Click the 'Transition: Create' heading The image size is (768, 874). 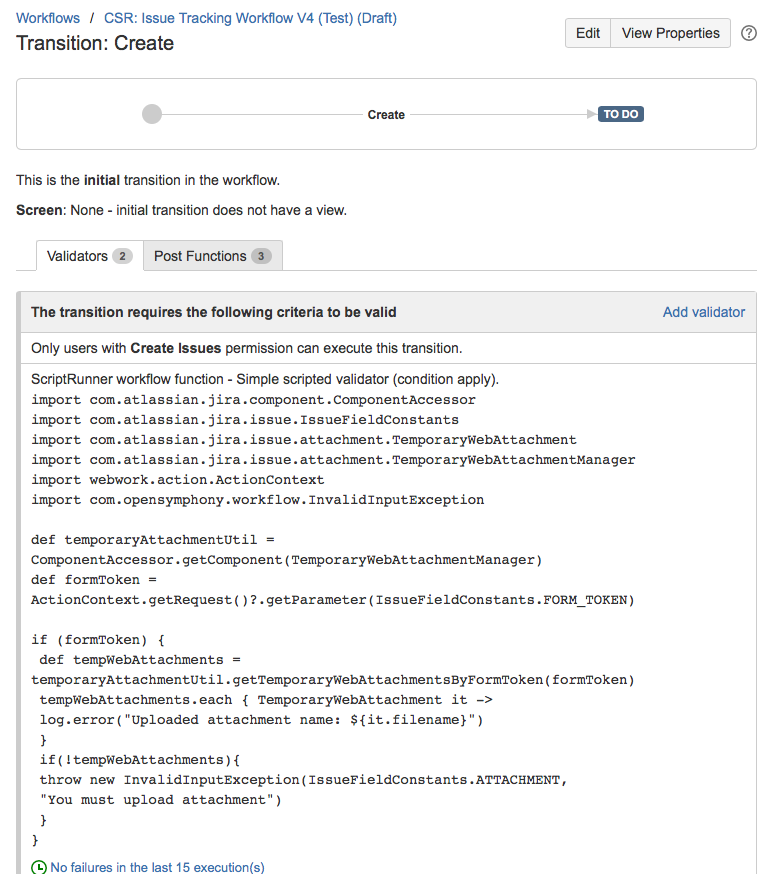tap(95, 43)
